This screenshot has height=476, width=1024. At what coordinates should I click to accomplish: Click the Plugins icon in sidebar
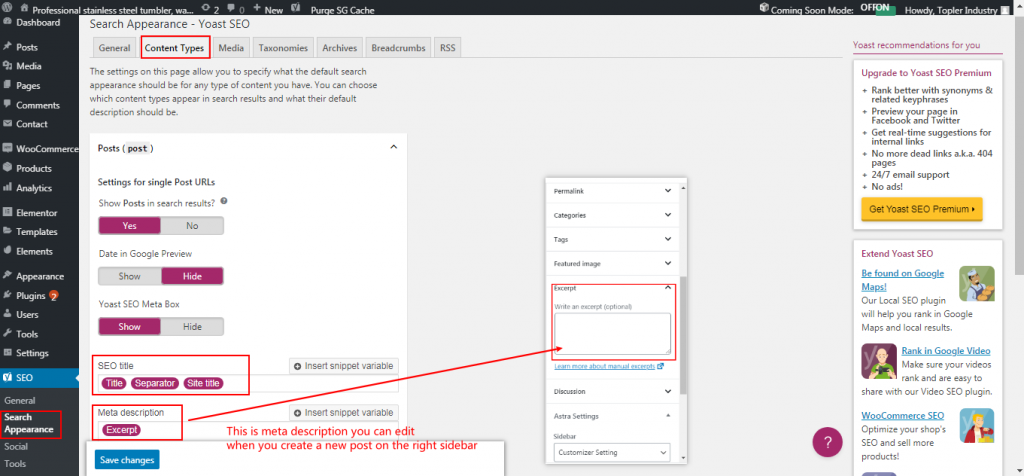pos(8,295)
